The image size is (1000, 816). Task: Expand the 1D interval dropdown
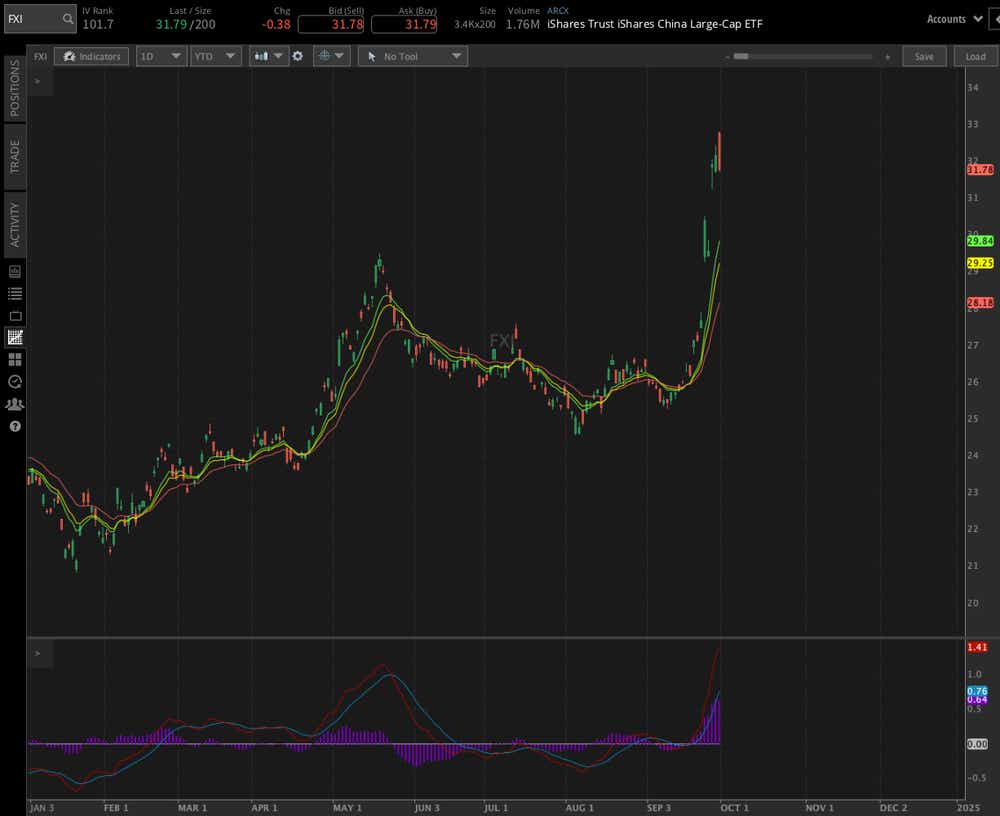(x=161, y=57)
